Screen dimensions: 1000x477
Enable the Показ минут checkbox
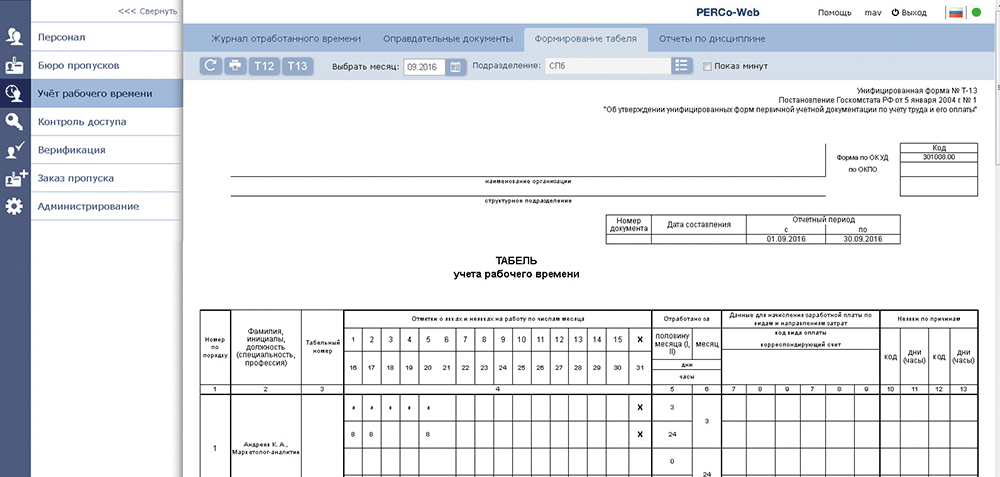coord(707,66)
